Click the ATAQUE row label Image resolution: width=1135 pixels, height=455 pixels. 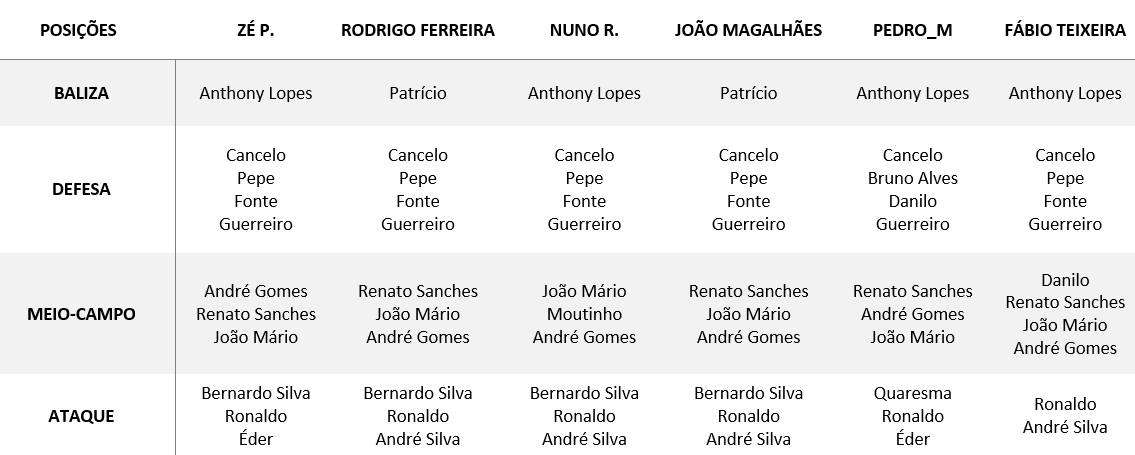coord(81,416)
